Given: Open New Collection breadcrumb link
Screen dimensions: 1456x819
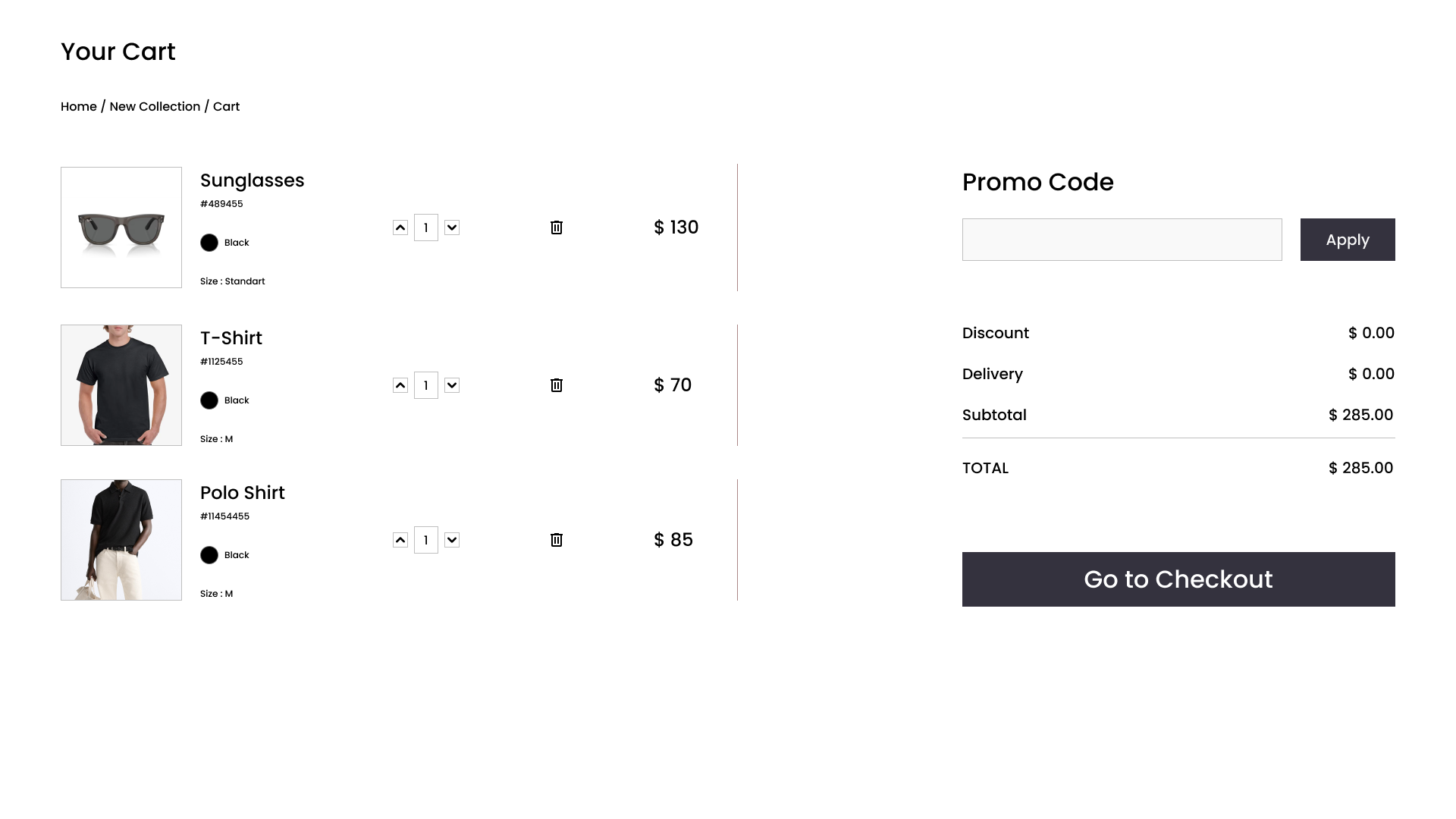Looking at the screenshot, I should coord(155,107).
